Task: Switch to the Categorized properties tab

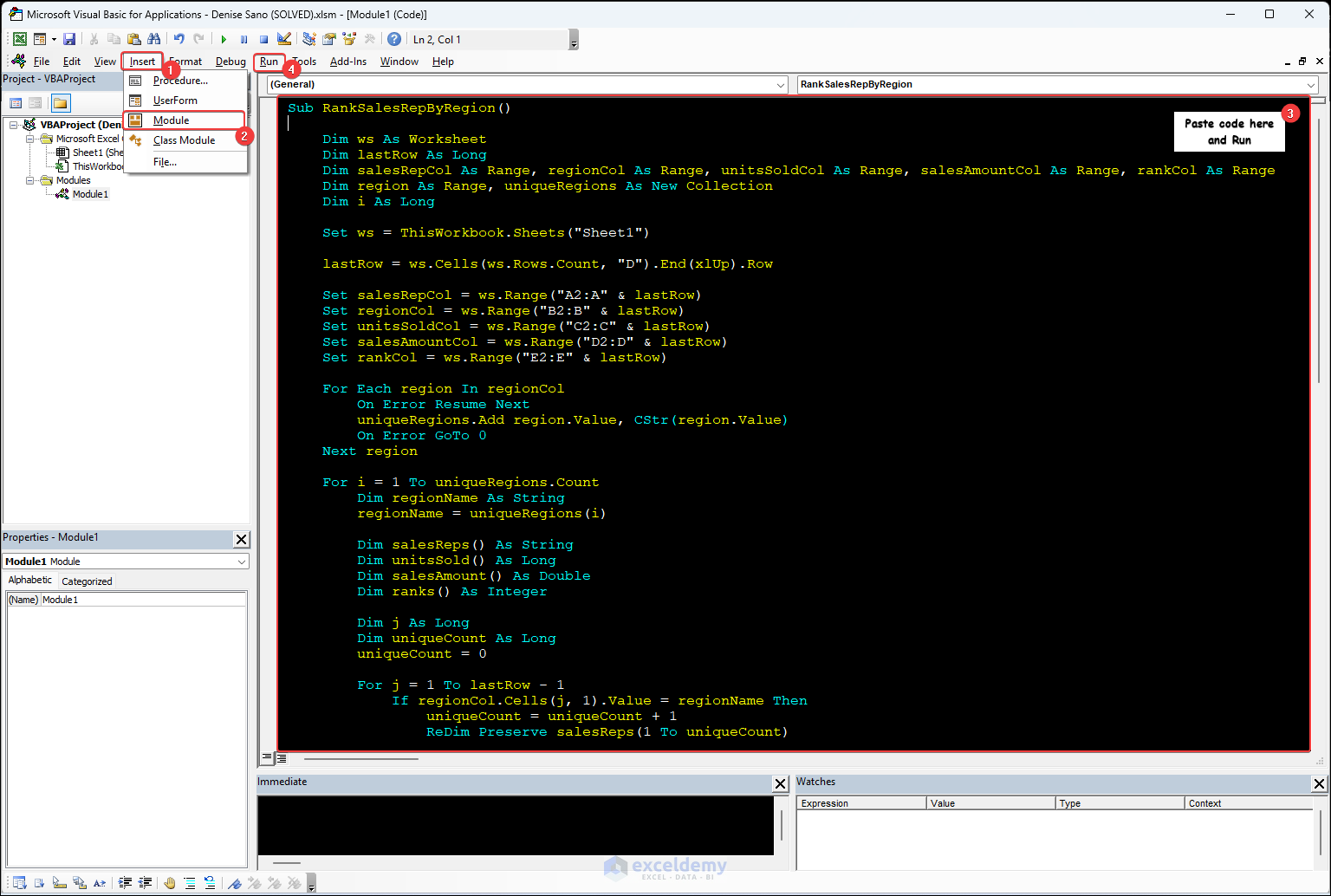Action: click(x=87, y=581)
